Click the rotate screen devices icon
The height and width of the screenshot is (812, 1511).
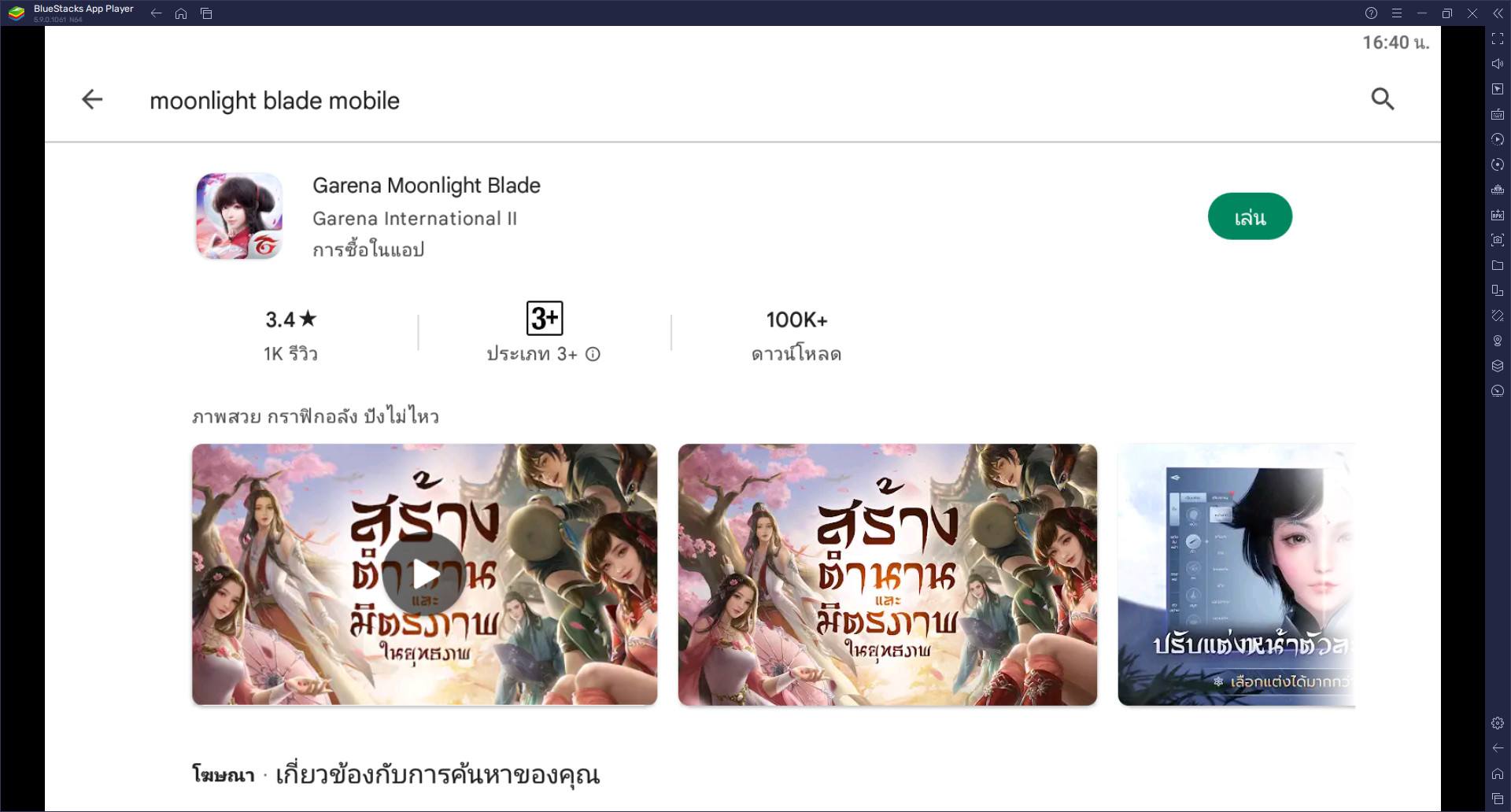click(x=1498, y=290)
